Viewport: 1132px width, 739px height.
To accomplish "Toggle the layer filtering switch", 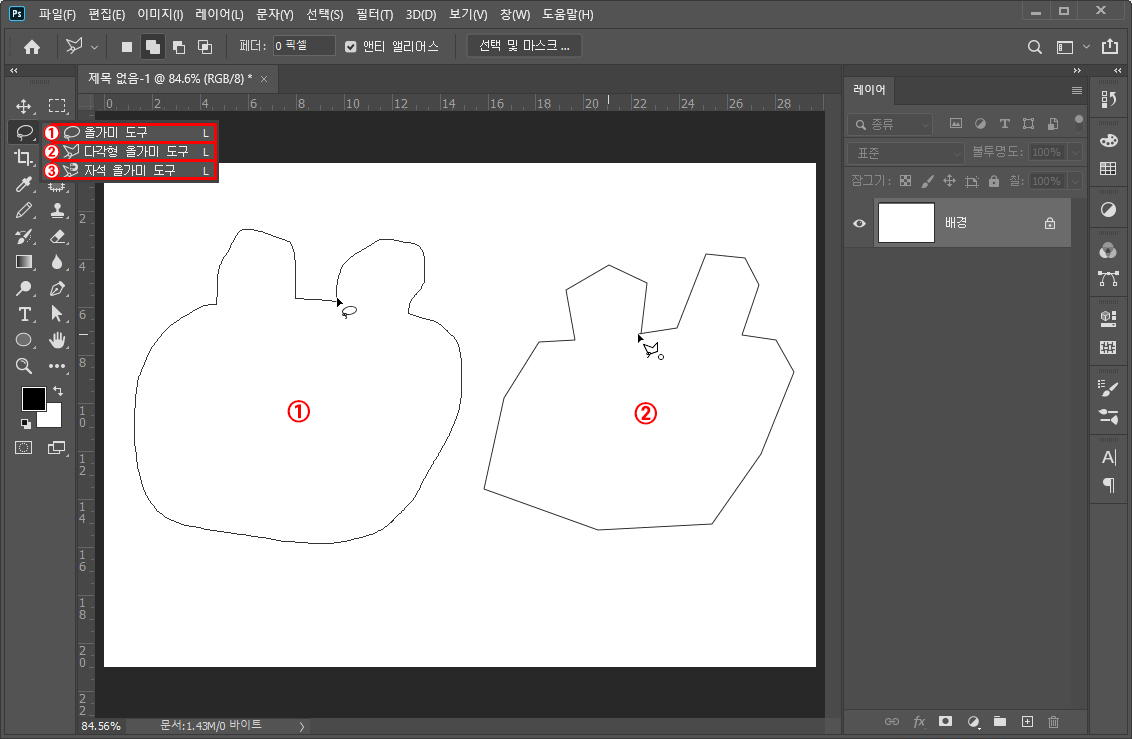I will [1079, 121].
